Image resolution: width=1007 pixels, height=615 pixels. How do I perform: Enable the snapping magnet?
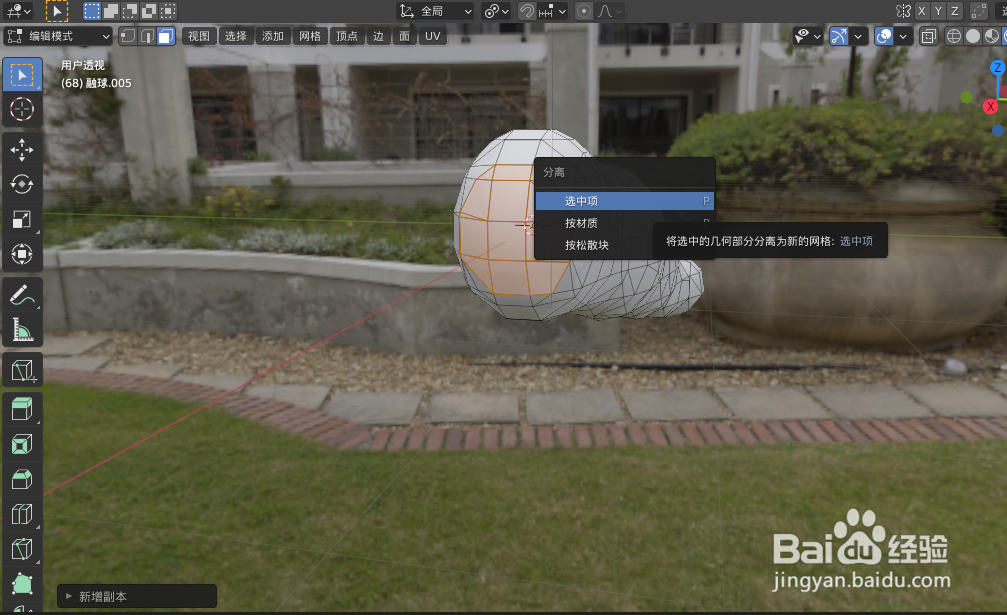527,11
